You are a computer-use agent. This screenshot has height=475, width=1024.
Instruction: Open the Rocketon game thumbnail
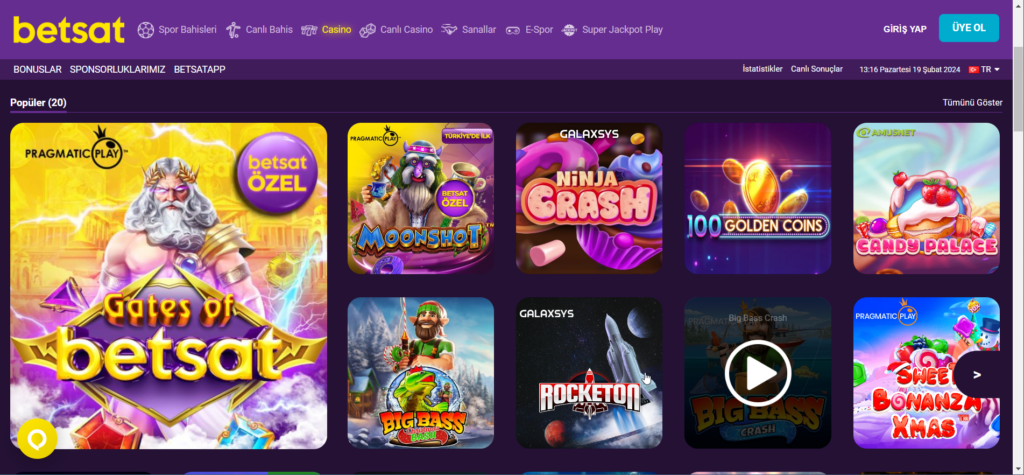589,373
